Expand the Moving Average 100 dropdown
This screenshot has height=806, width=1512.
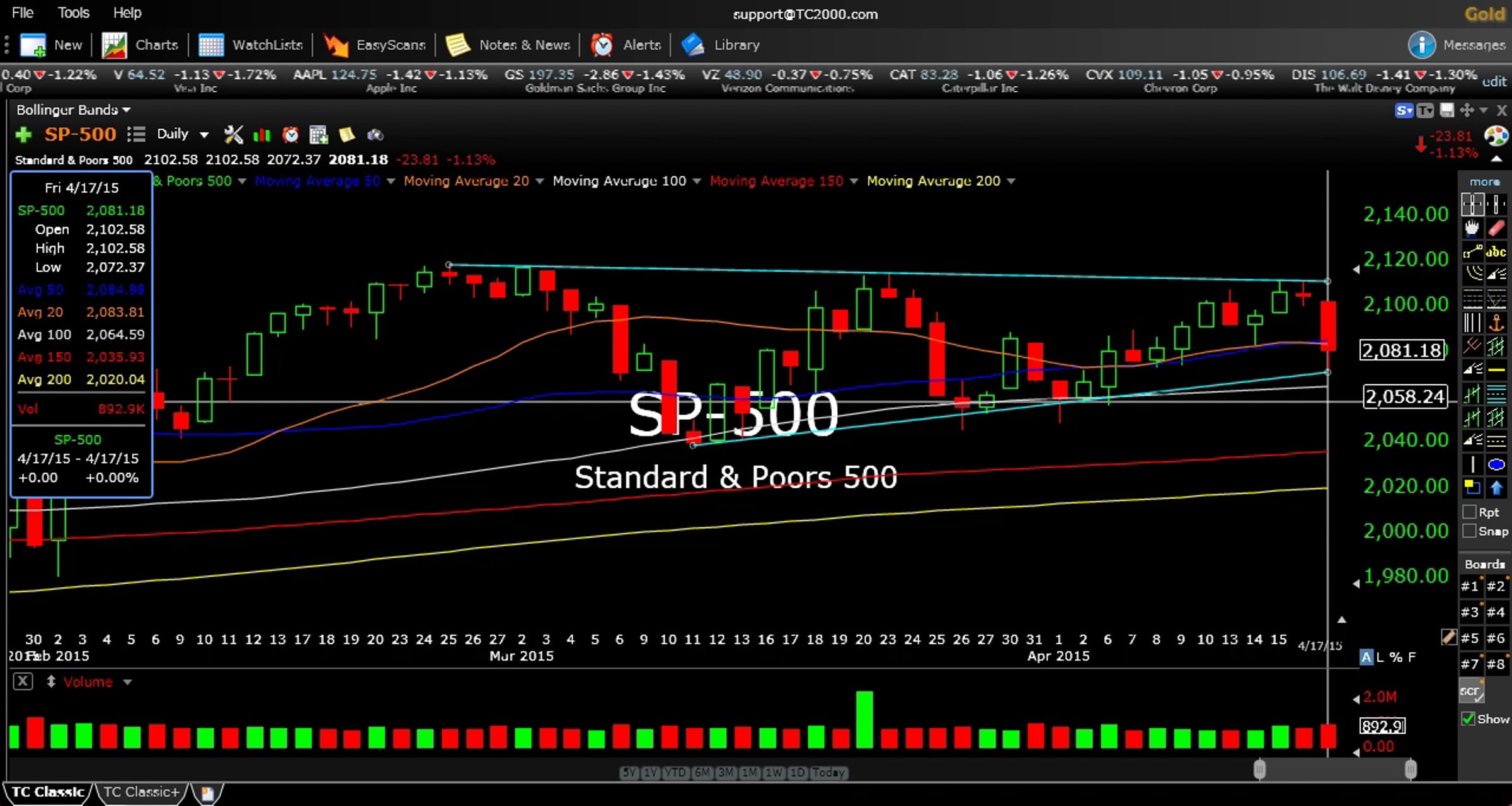(697, 181)
